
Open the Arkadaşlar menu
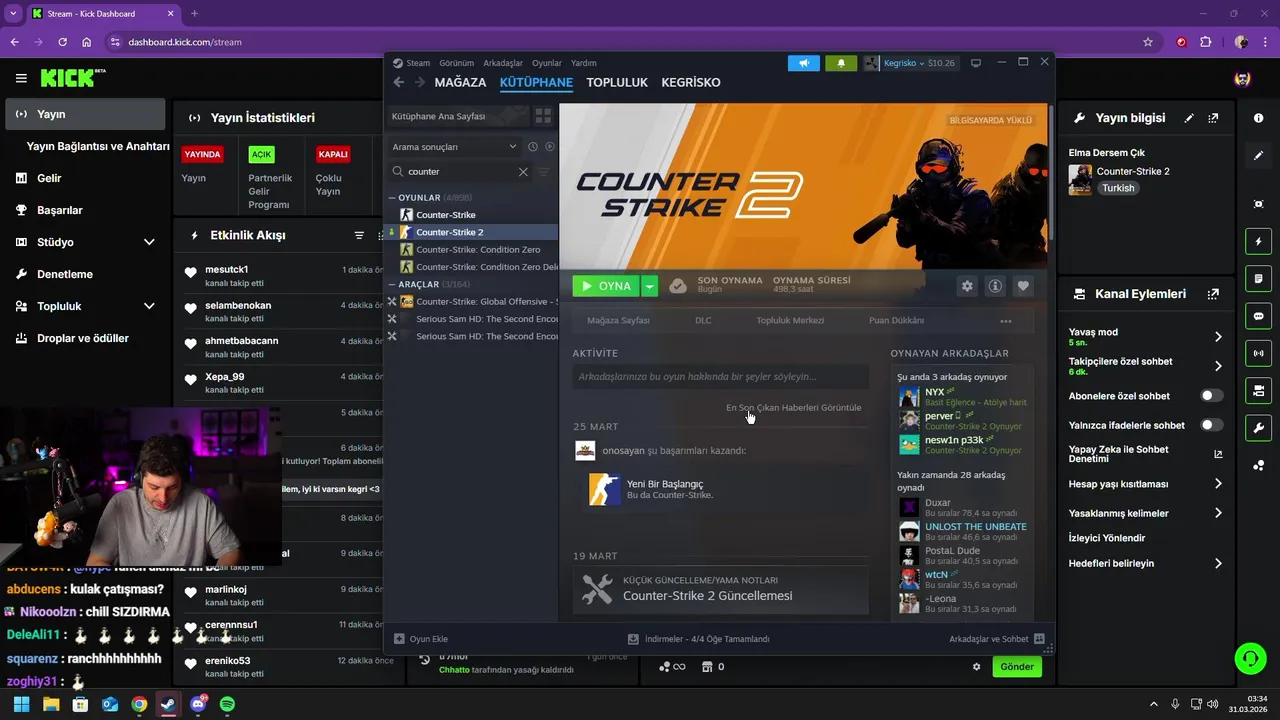503,63
